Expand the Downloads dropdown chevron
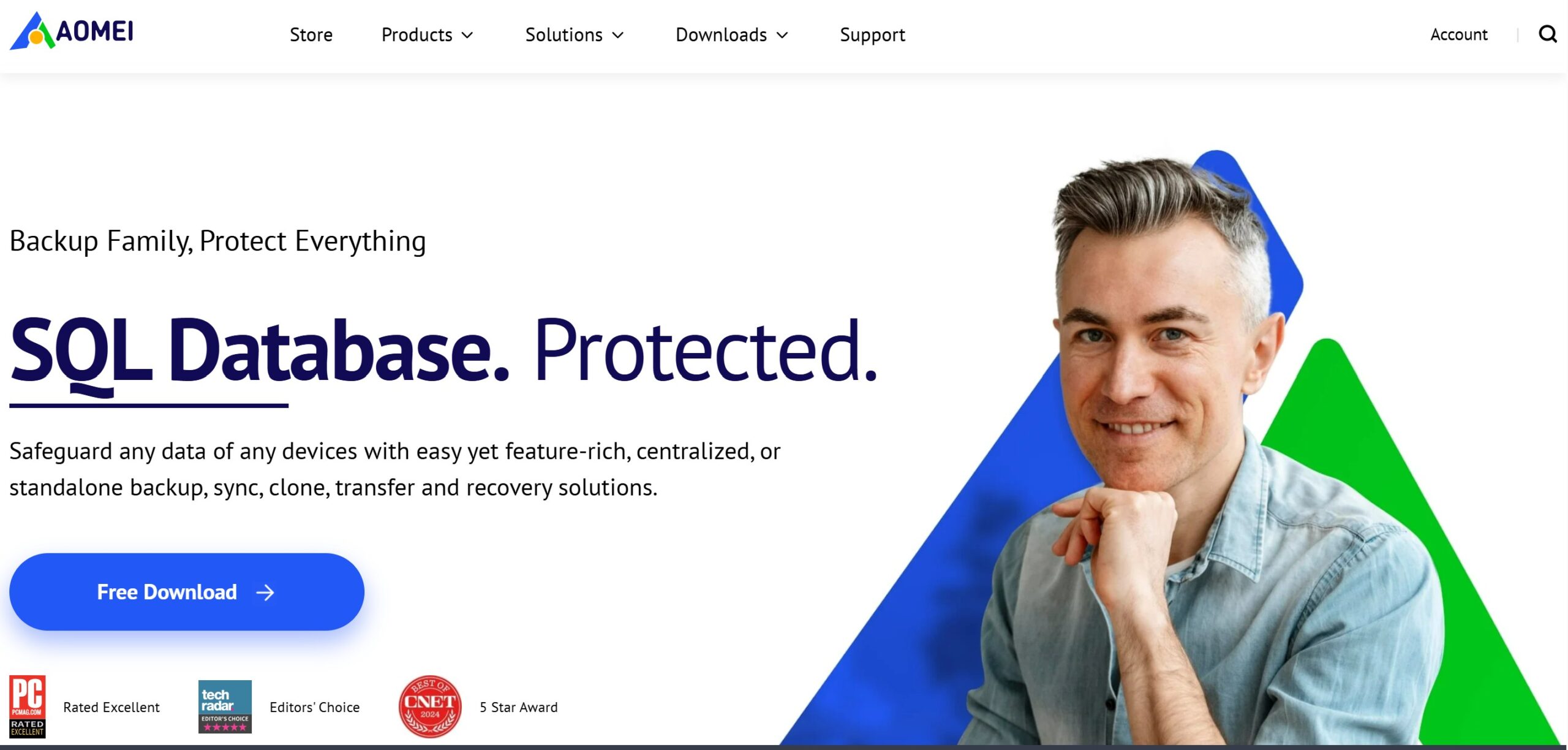 [782, 36]
